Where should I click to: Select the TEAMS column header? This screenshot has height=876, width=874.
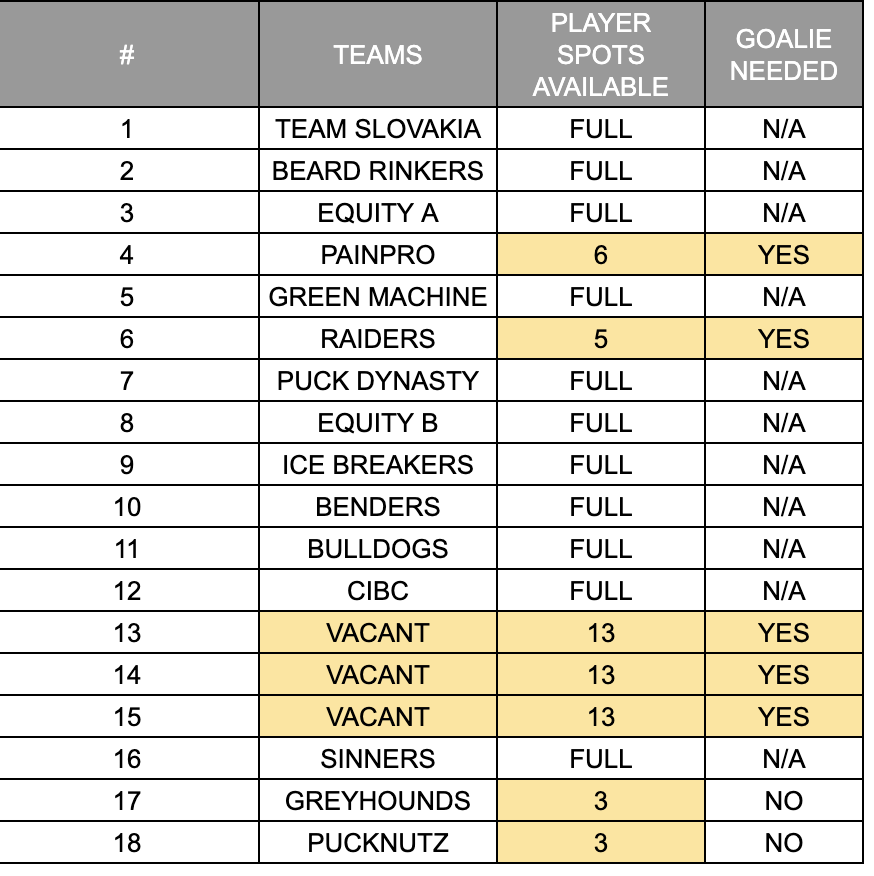click(378, 54)
